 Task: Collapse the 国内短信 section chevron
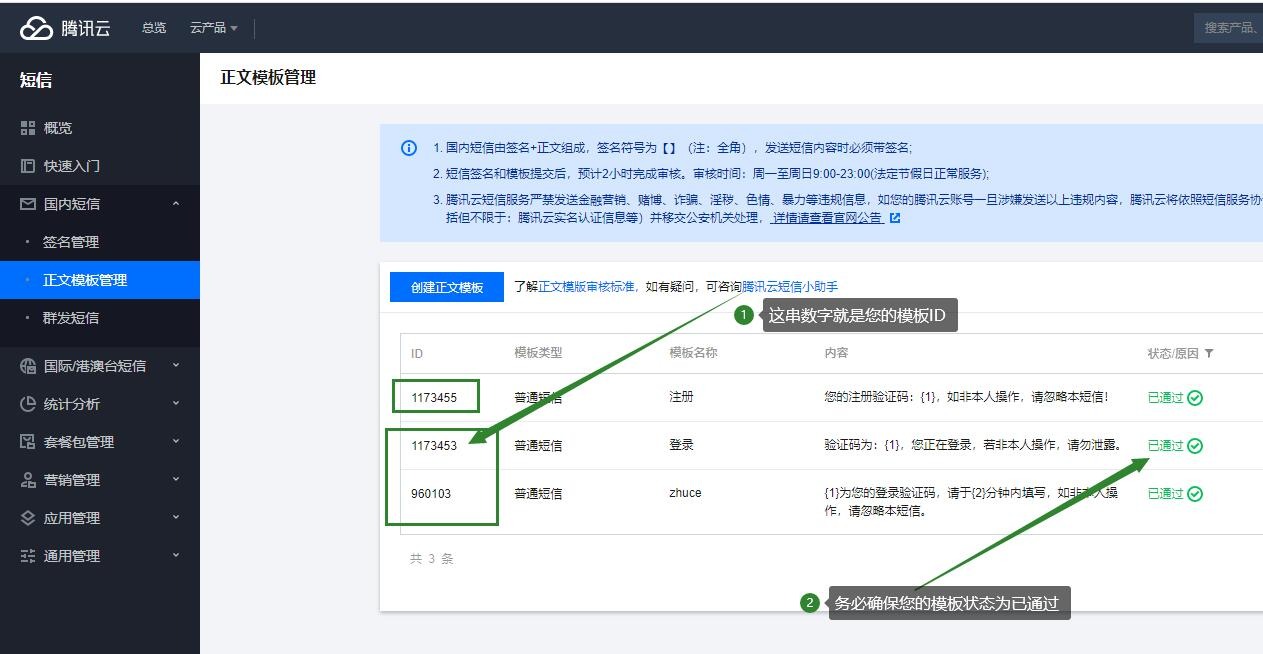[x=176, y=204]
